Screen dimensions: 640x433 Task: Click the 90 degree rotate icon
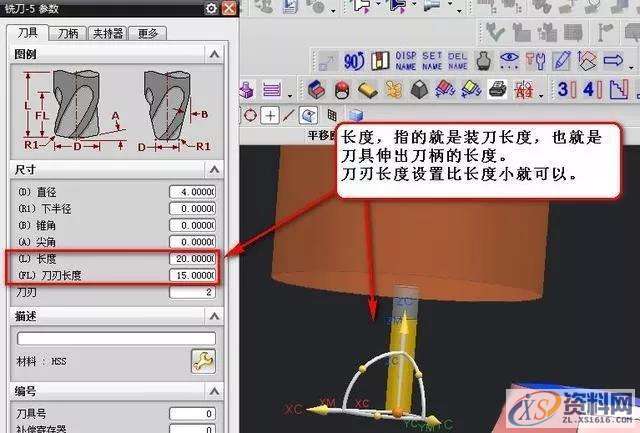tap(353, 60)
